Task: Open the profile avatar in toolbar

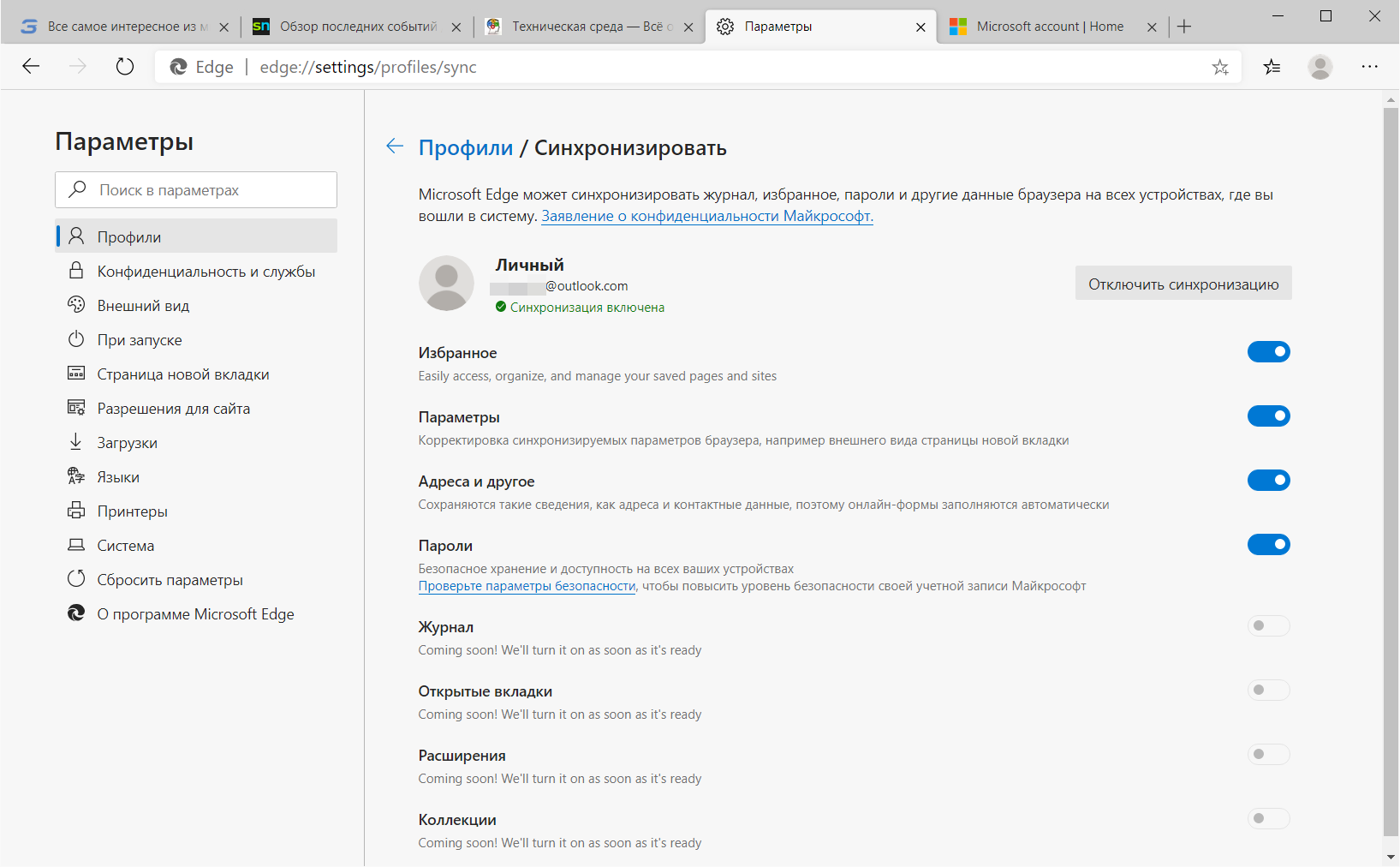Action: pyautogui.click(x=1320, y=67)
